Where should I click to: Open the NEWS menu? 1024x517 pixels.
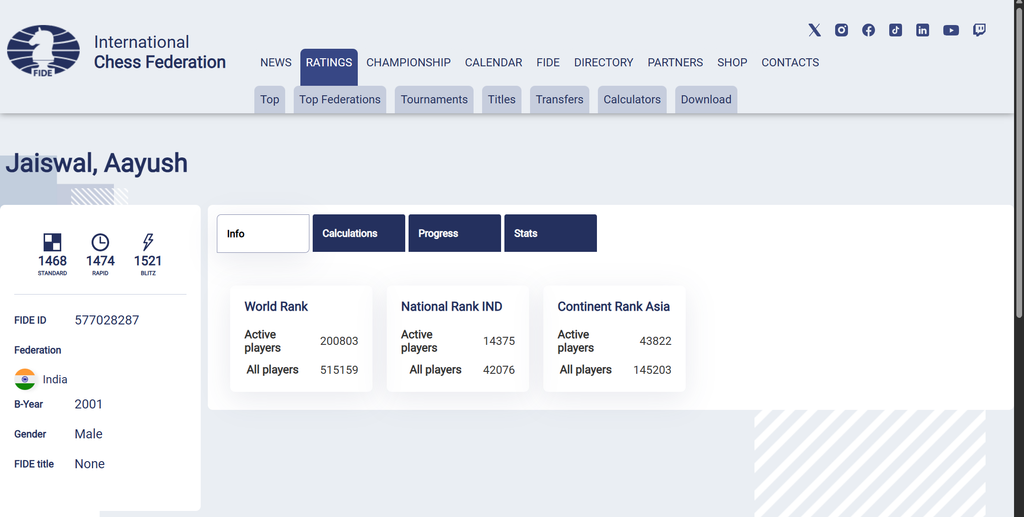coord(276,63)
